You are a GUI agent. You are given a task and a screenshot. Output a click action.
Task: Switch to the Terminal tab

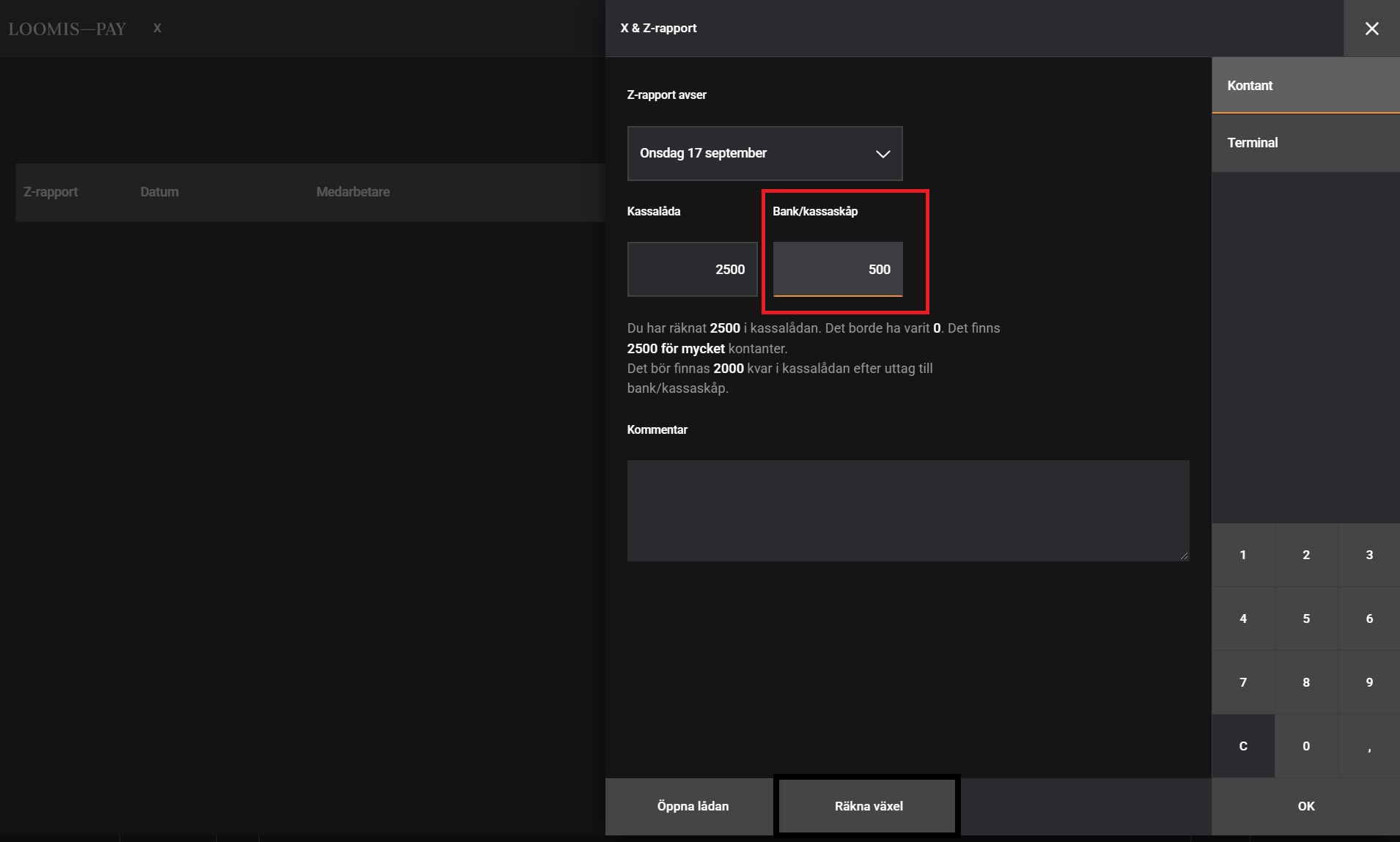(1305, 143)
